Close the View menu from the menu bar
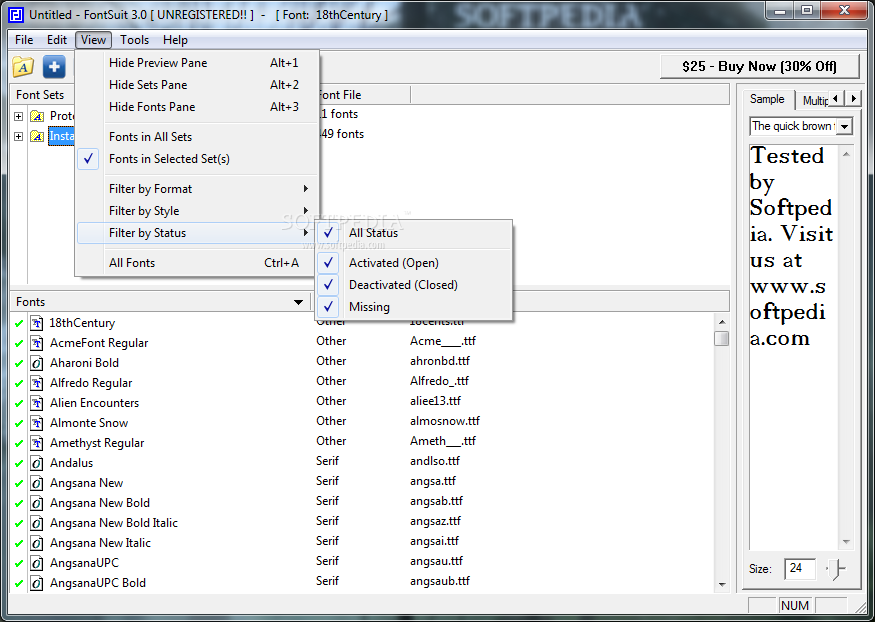This screenshot has width=875, height=622. point(93,40)
